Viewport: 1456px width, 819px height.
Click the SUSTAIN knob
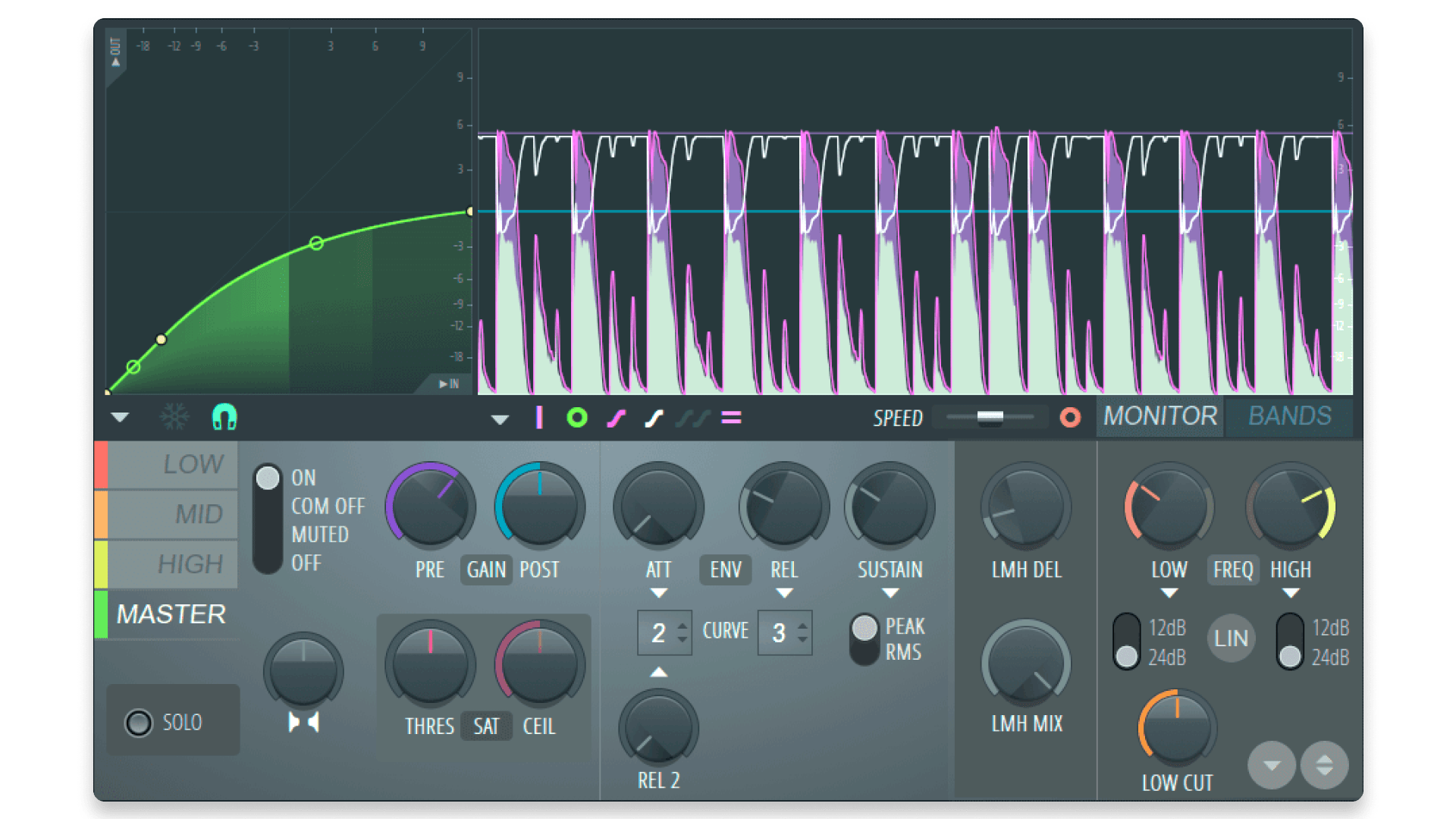890,506
